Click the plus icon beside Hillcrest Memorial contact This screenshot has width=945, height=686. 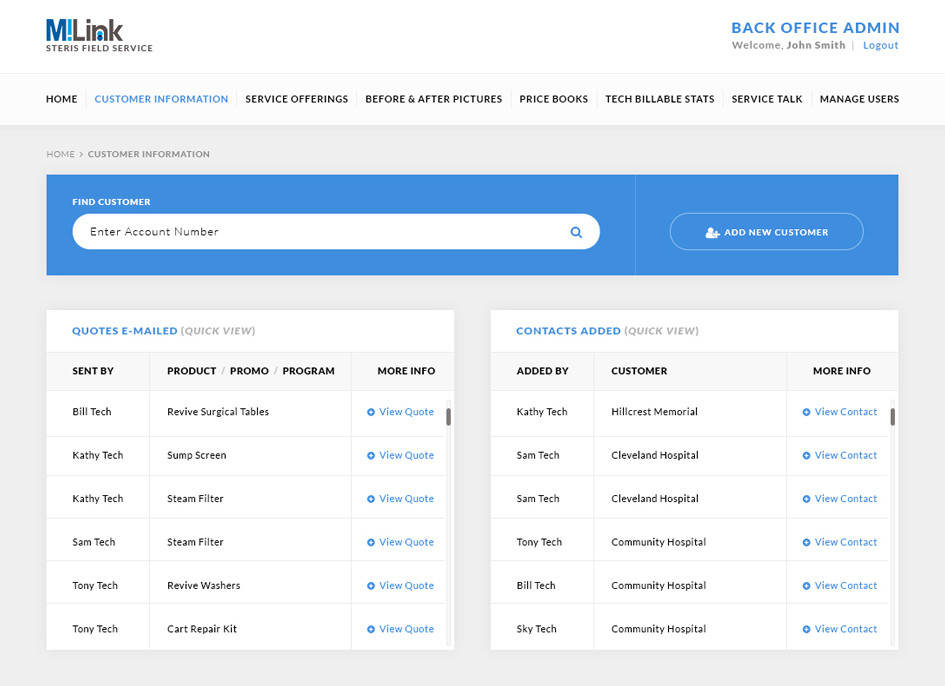pyautogui.click(x=809, y=411)
